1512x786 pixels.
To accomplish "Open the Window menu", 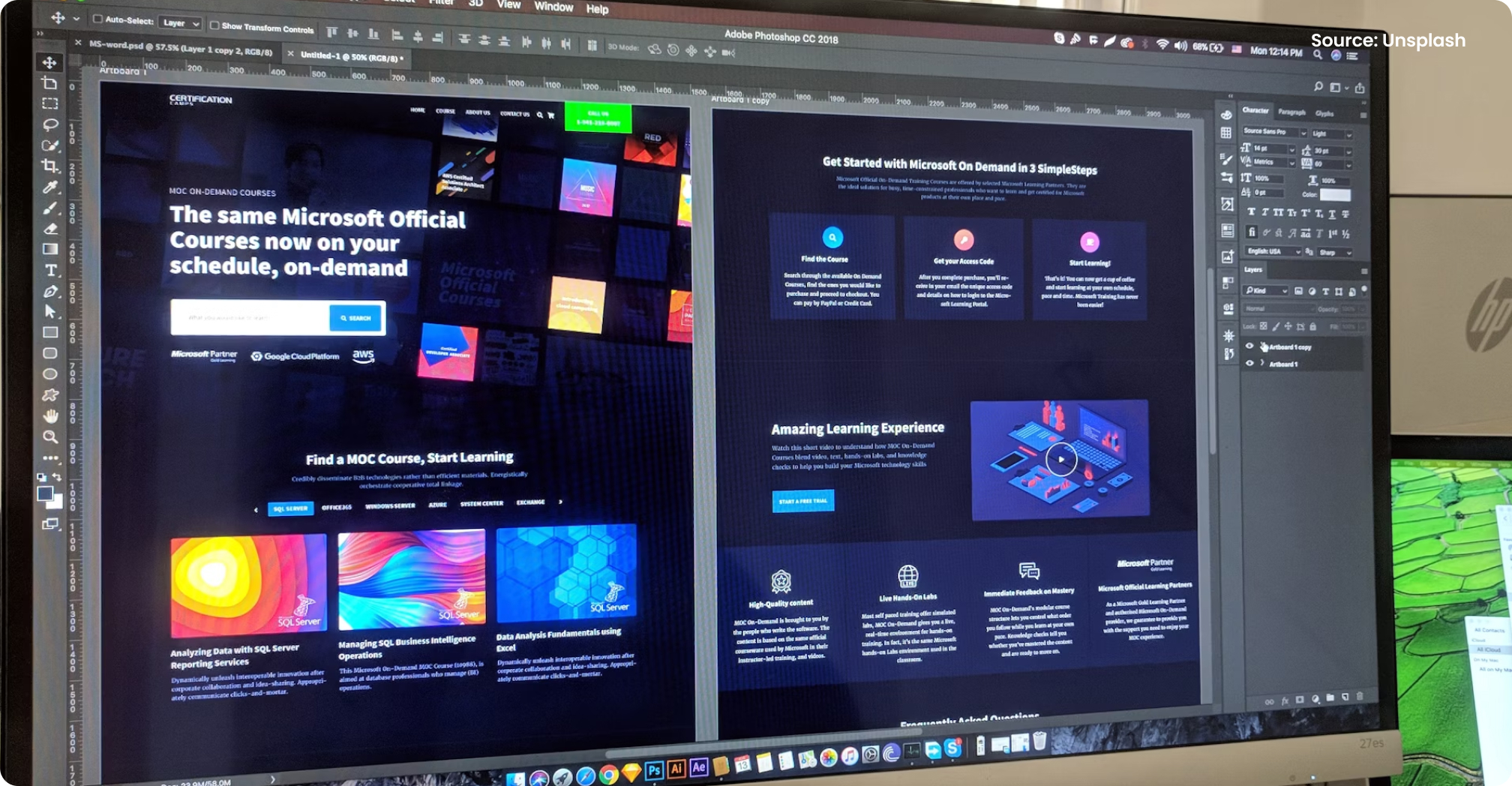I will point(553,7).
